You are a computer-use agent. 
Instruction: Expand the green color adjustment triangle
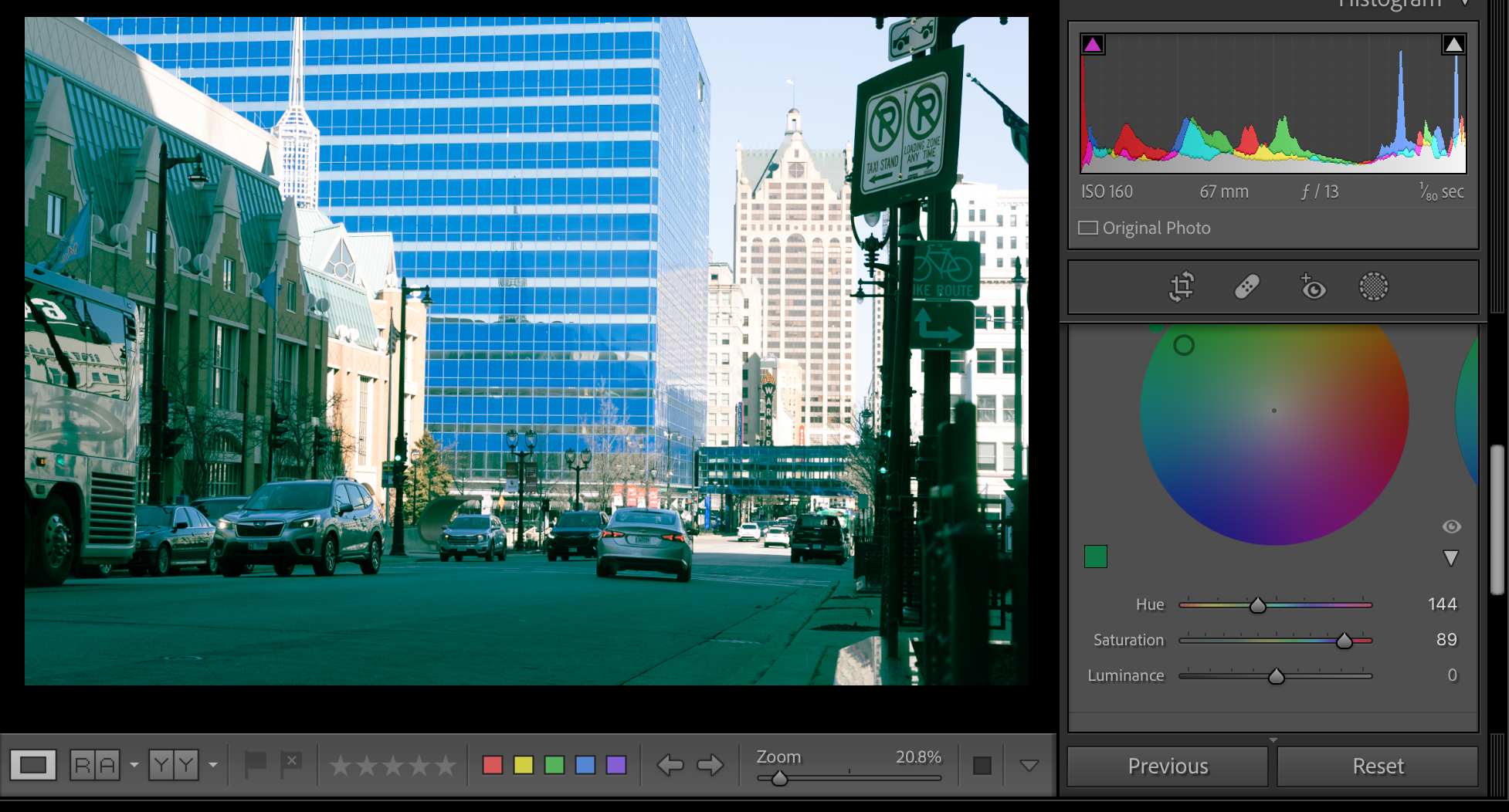1450,558
